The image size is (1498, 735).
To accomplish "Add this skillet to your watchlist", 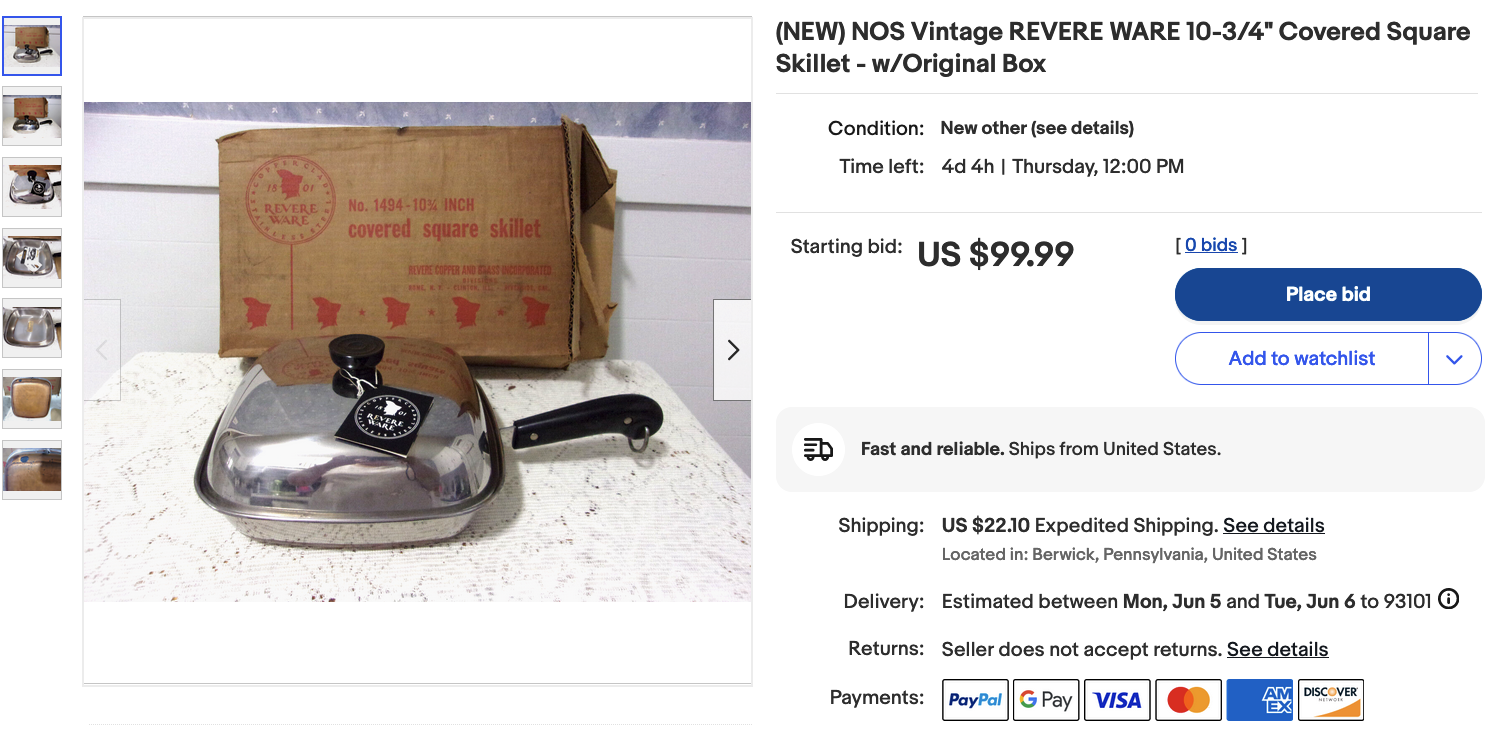I will tap(1301, 358).
